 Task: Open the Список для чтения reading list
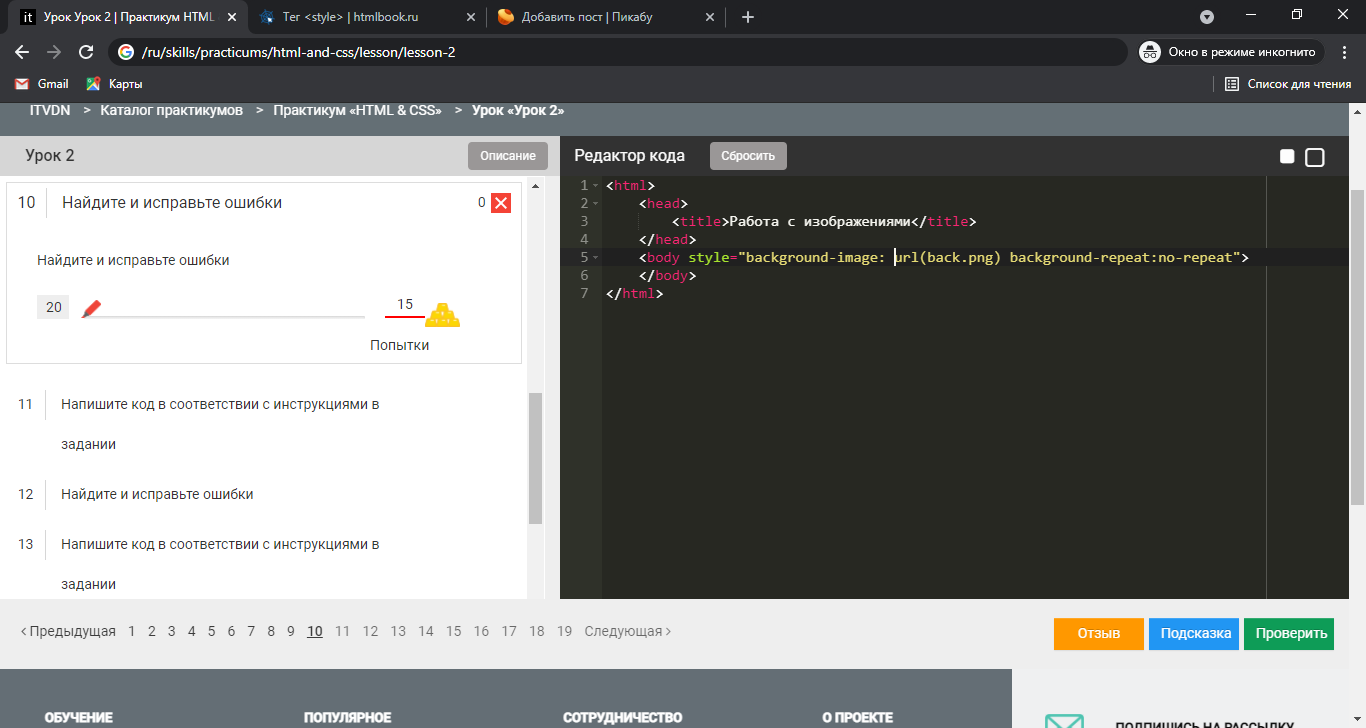tap(1288, 84)
